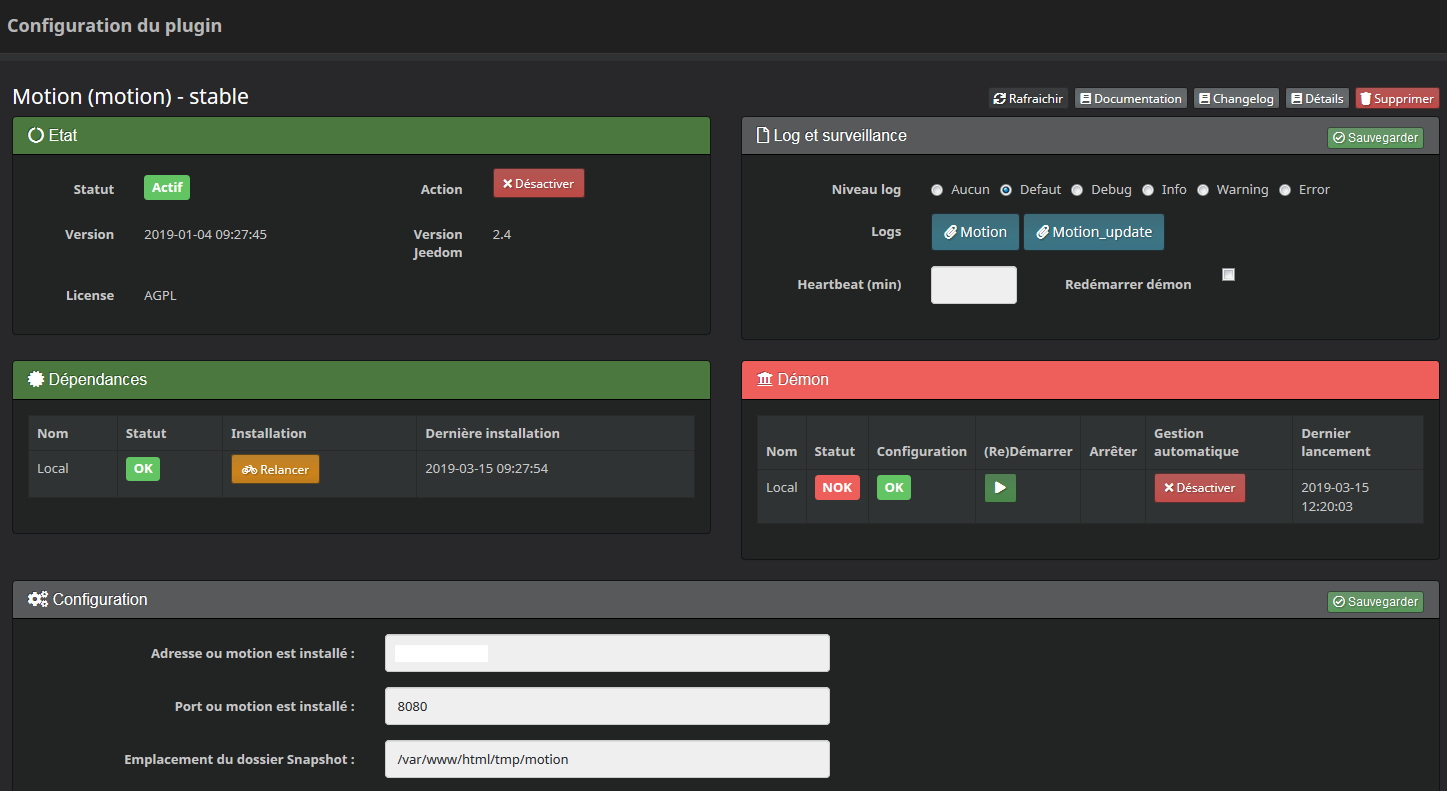Click the Configuration du plugin heading
This screenshot has height=791, width=1447.
115,26
